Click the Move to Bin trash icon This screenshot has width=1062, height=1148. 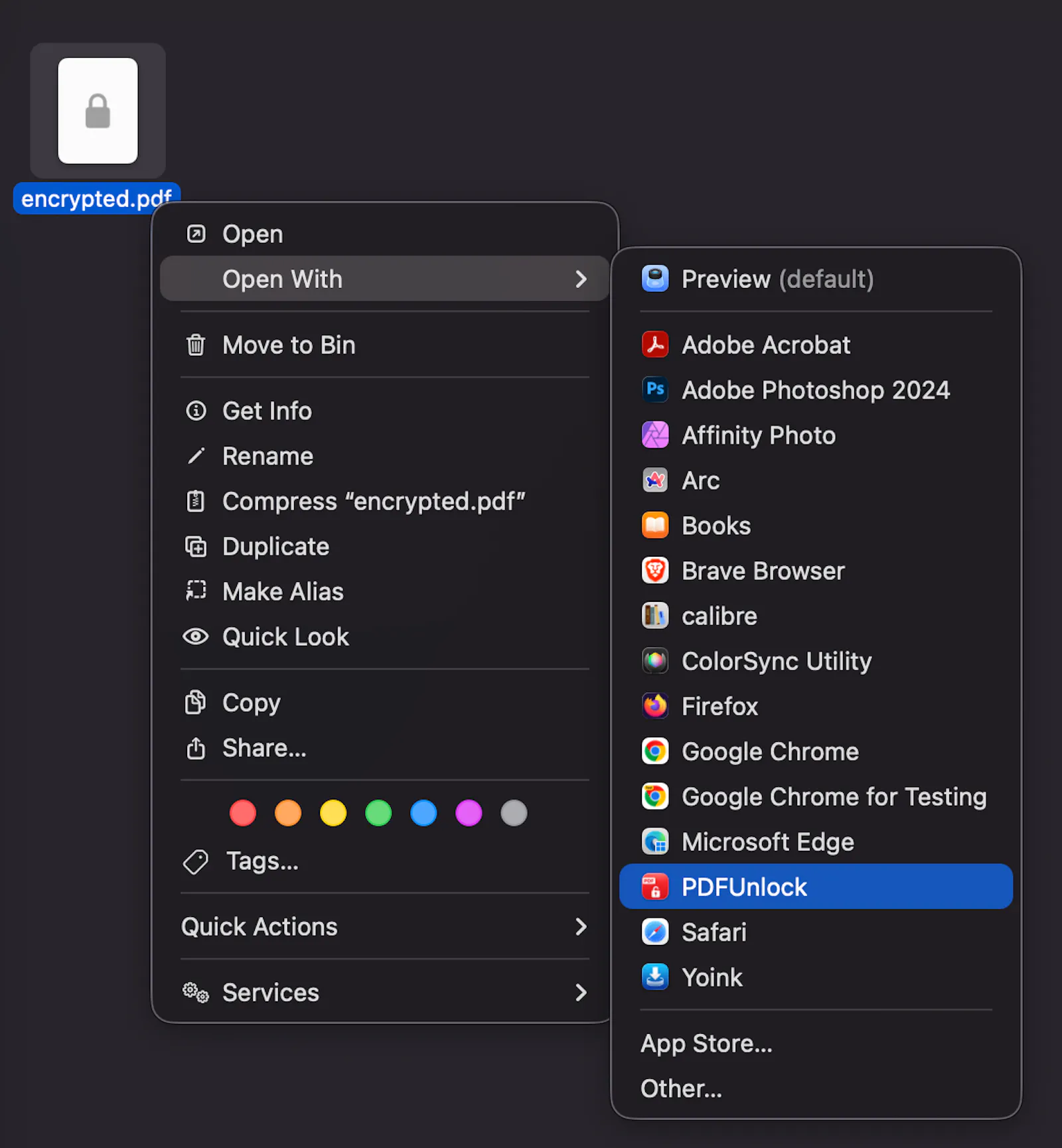click(196, 344)
